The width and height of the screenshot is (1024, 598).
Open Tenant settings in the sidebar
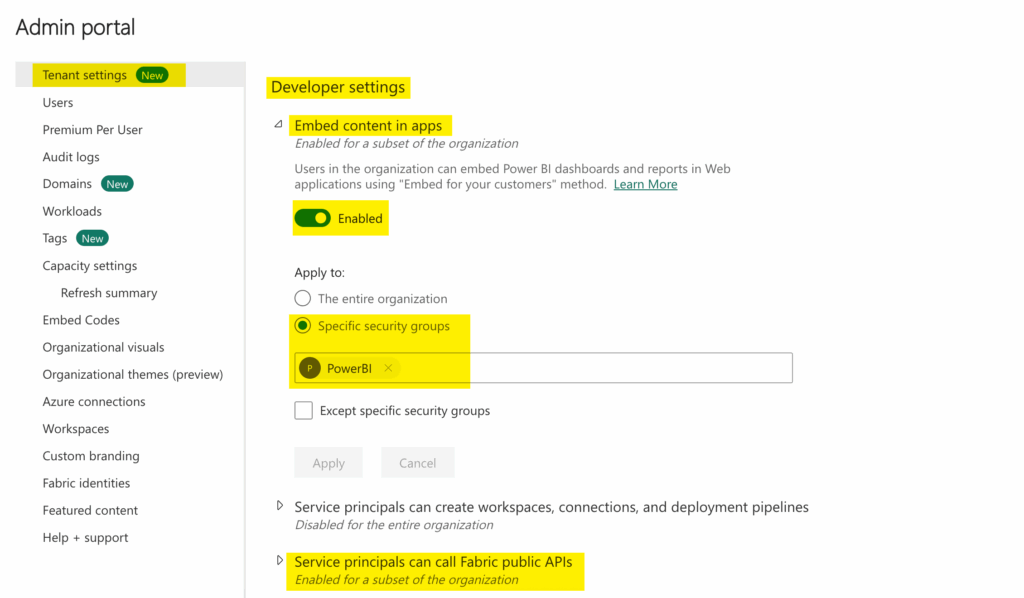(x=84, y=75)
